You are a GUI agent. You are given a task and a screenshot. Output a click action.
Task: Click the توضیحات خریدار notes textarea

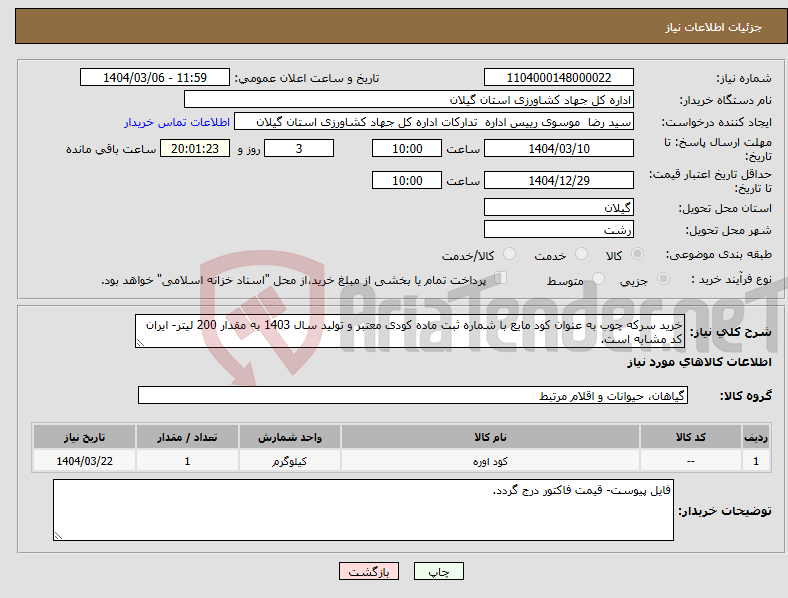coord(363,510)
